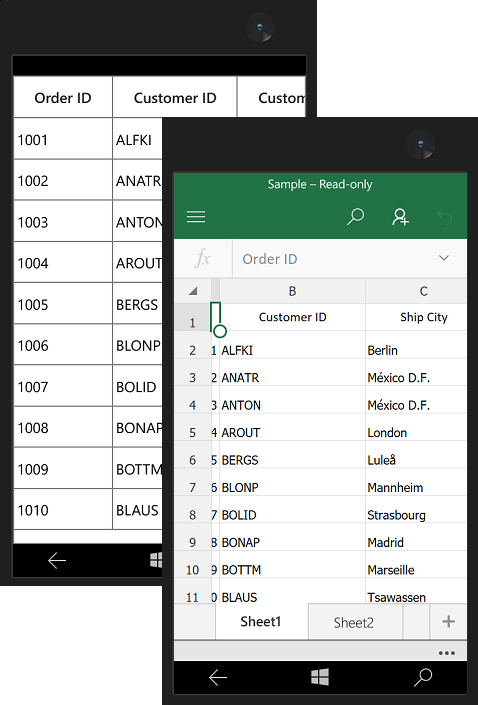Tap the Windows logo on rear phone
Viewport: 478px width, 705px height.
click(x=156, y=560)
